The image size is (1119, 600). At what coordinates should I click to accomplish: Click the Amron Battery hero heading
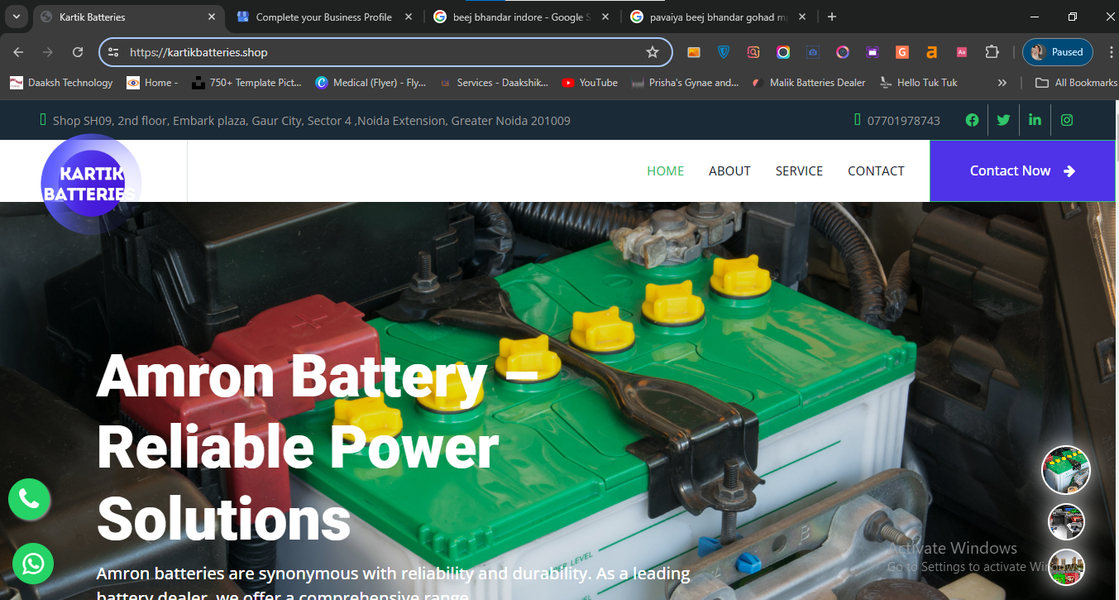[x=316, y=447]
